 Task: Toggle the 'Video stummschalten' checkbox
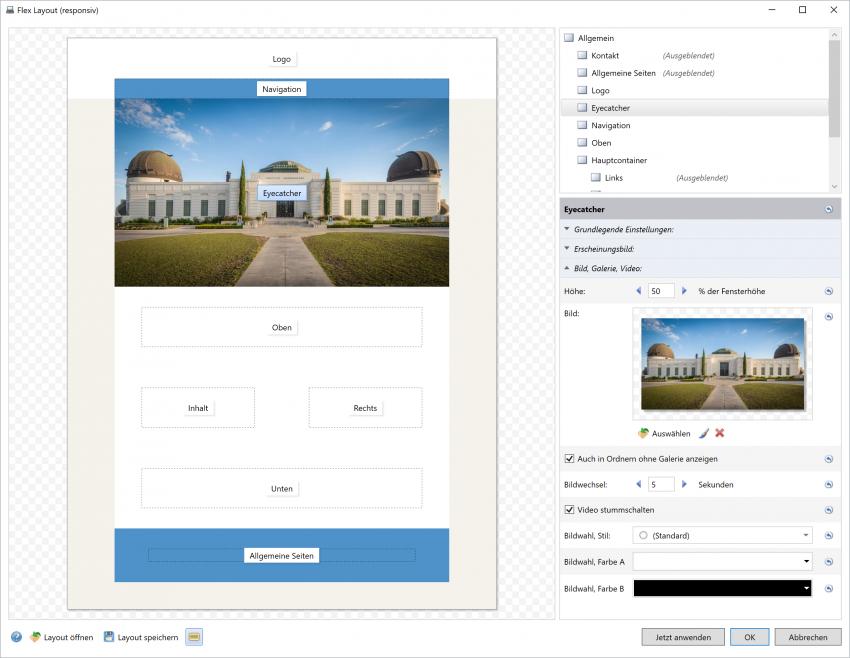point(570,510)
